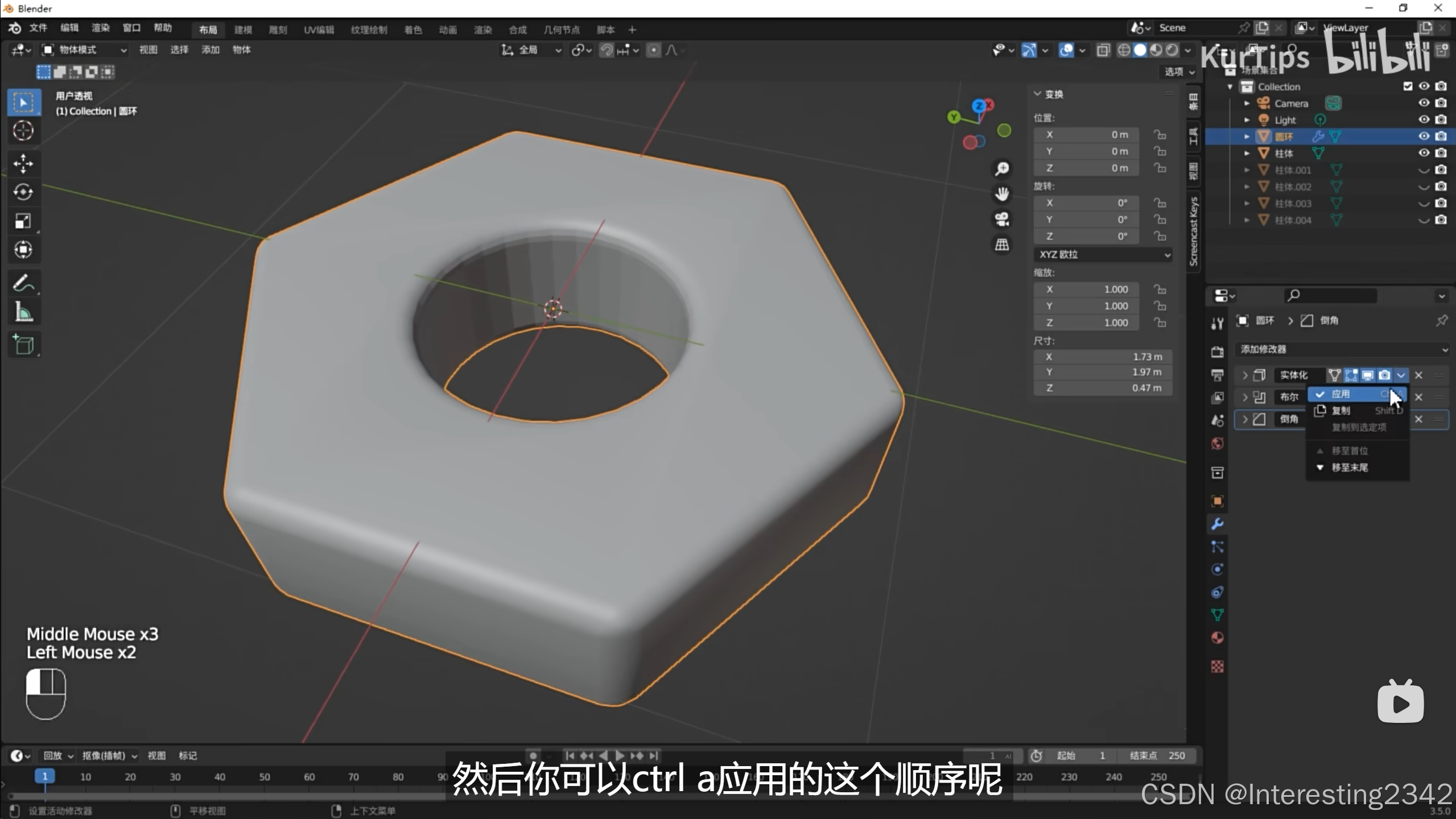Select the Move tool in toolbar

pyautogui.click(x=23, y=164)
